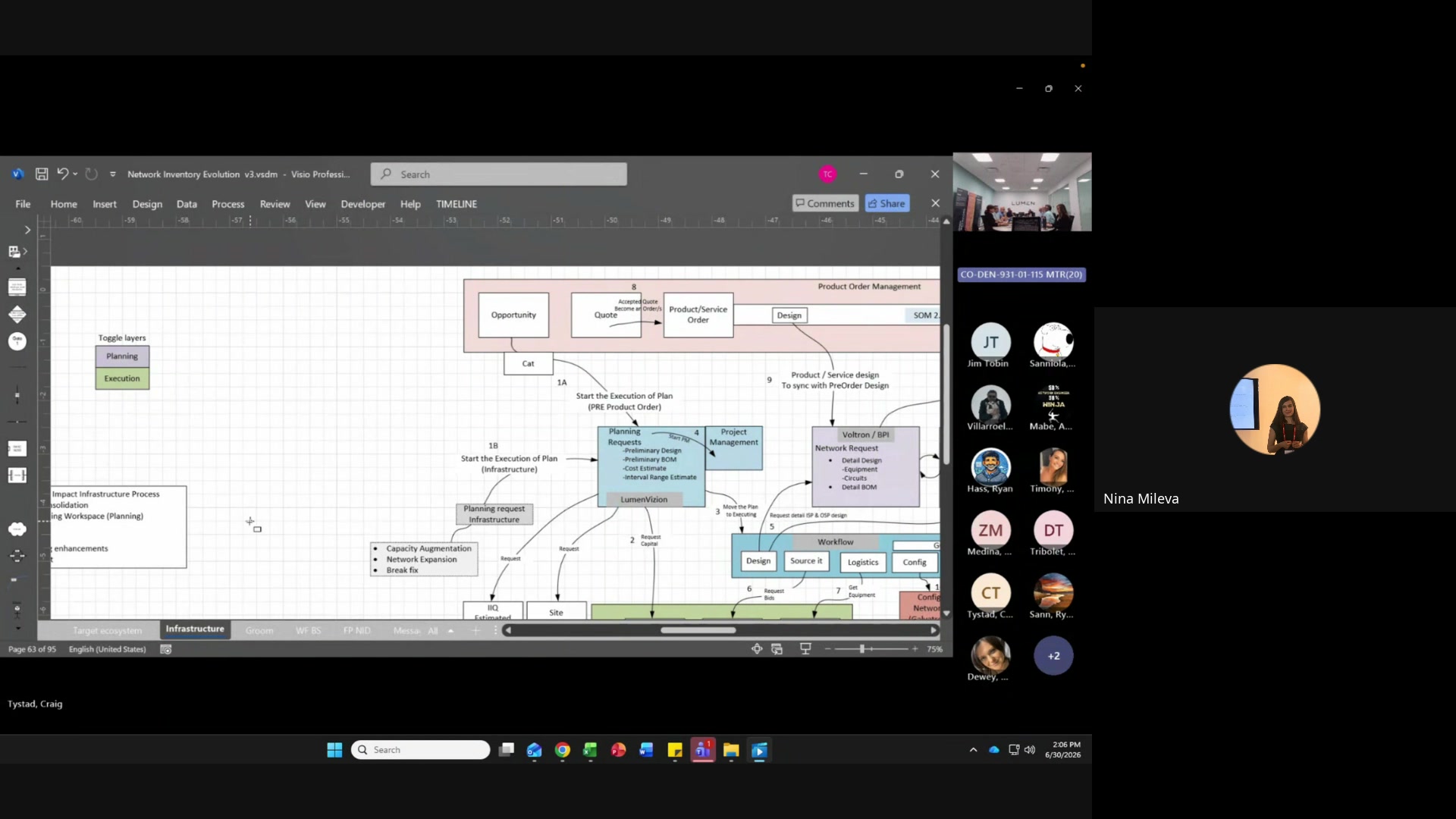Viewport: 1456px width, 819px height.
Task: Select the Project Management box
Action: coord(733,447)
